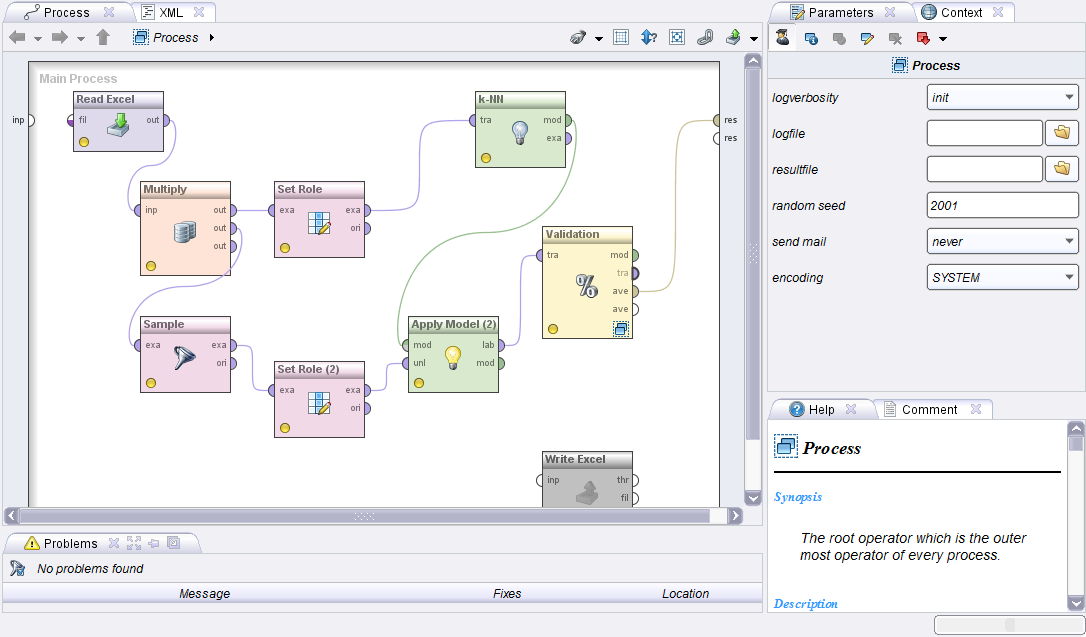Open the forward history dropdown arrow
The height and width of the screenshot is (637, 1086).
[80, 39]
